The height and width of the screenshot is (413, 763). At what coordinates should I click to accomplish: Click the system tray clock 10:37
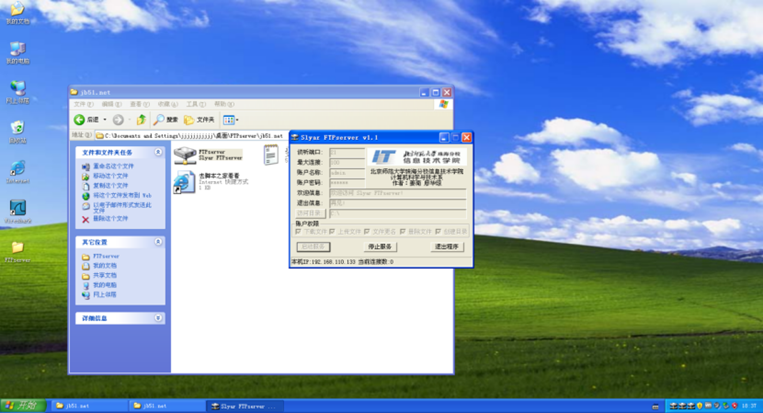pos(749,406)
